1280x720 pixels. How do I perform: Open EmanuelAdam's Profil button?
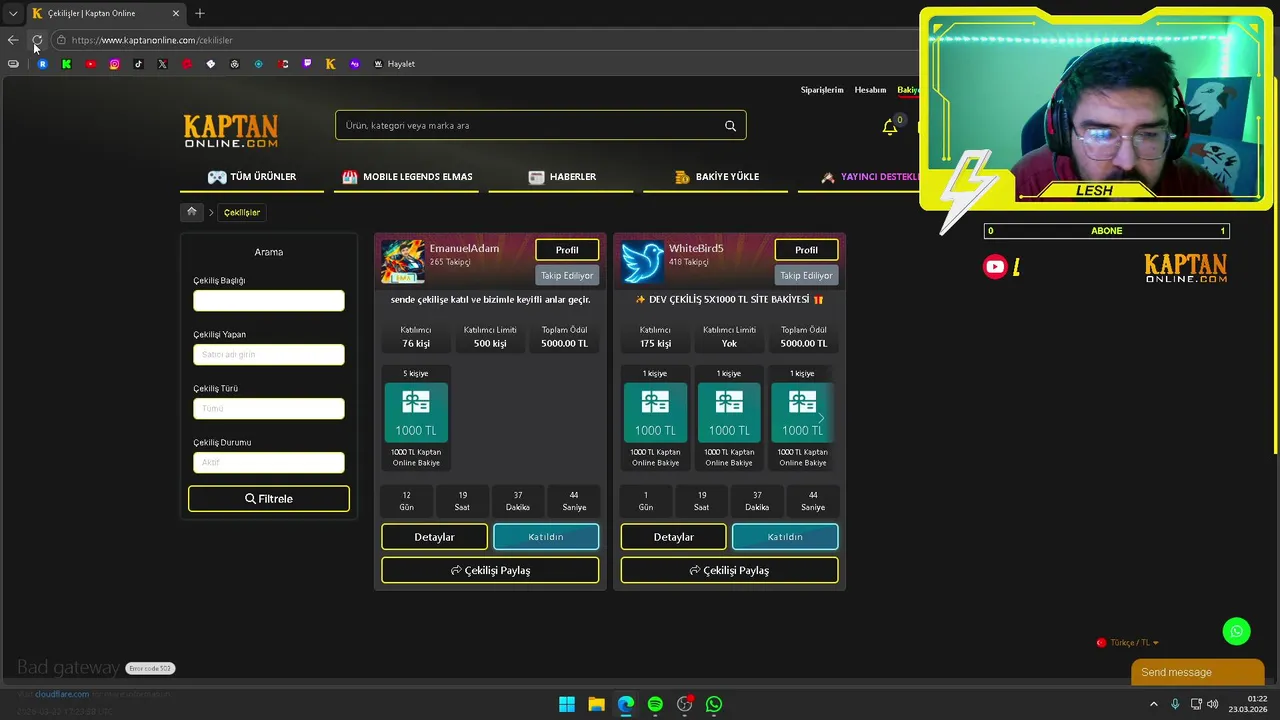point(567,250)
